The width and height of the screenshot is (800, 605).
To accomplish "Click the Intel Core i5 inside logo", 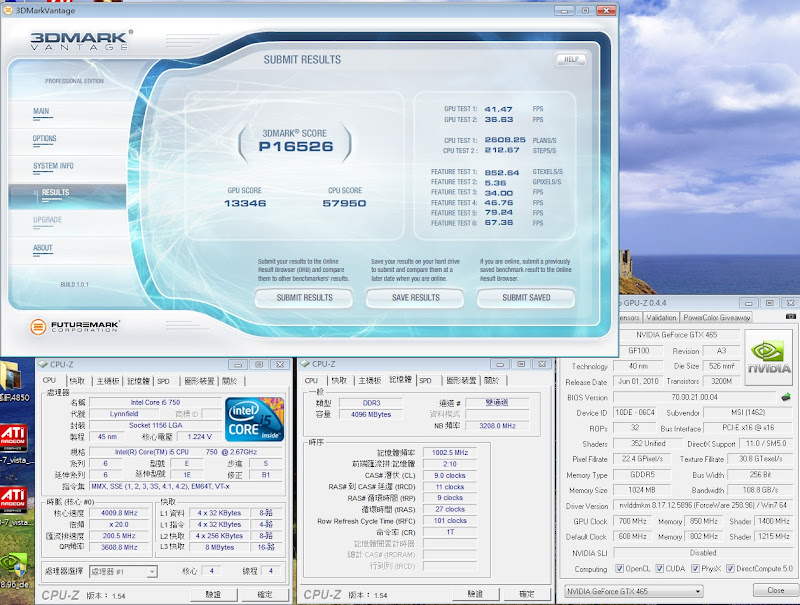I will tap(255, 419).
